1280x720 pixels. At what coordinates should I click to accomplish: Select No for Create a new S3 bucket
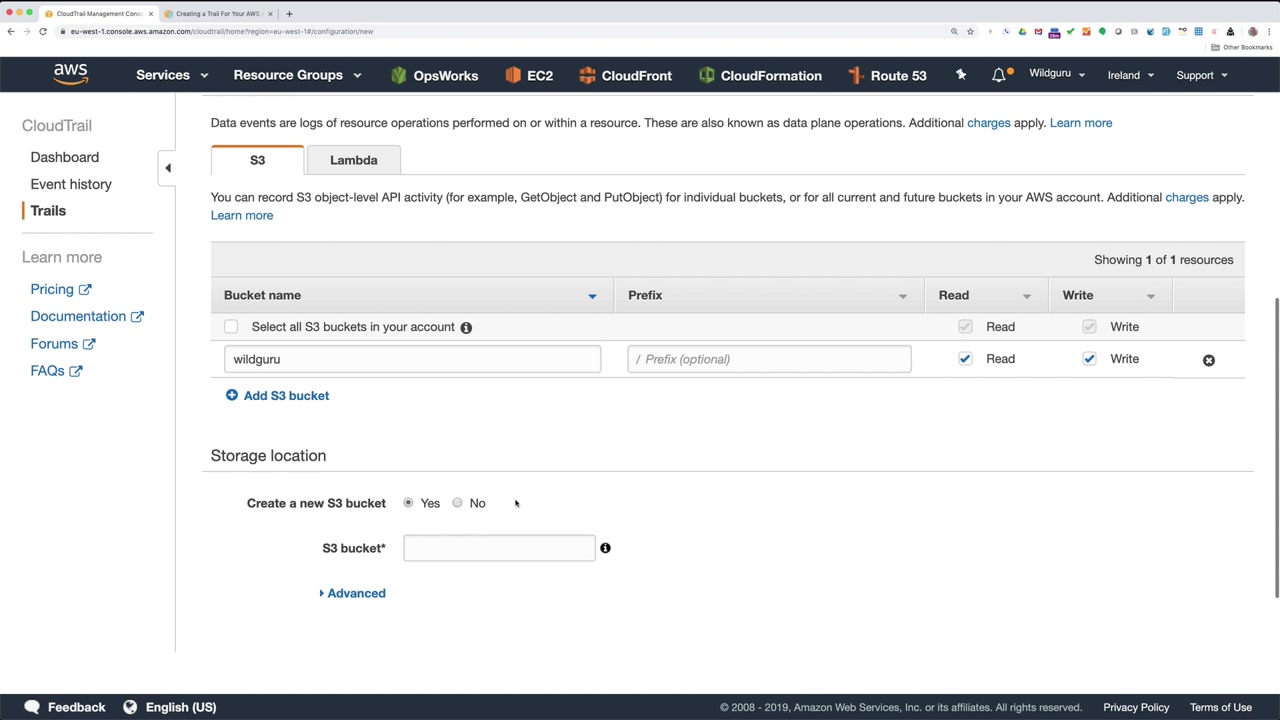coord(457,503)
